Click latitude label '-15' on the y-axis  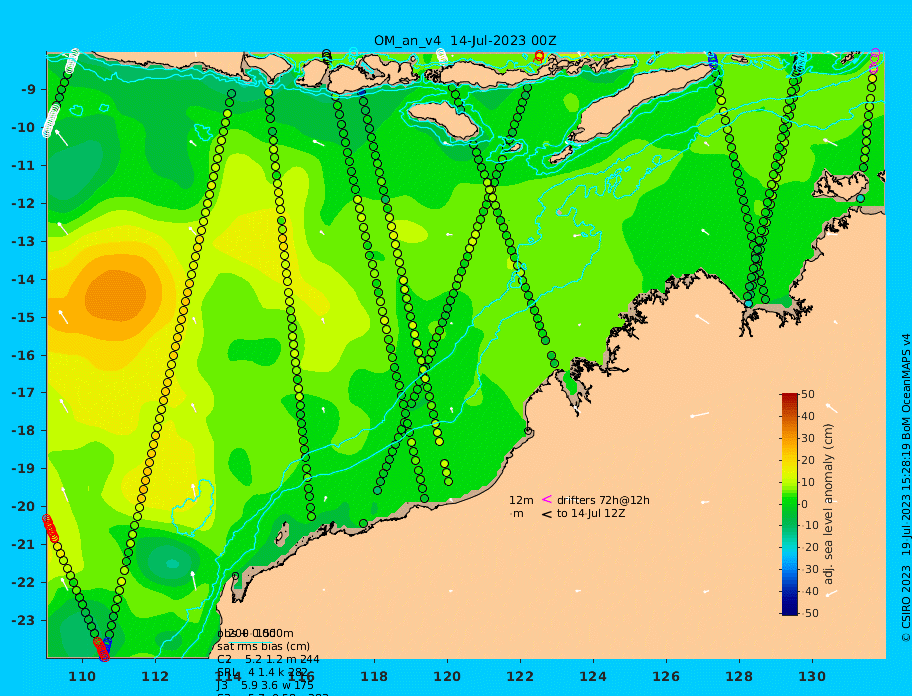point(24,317)
